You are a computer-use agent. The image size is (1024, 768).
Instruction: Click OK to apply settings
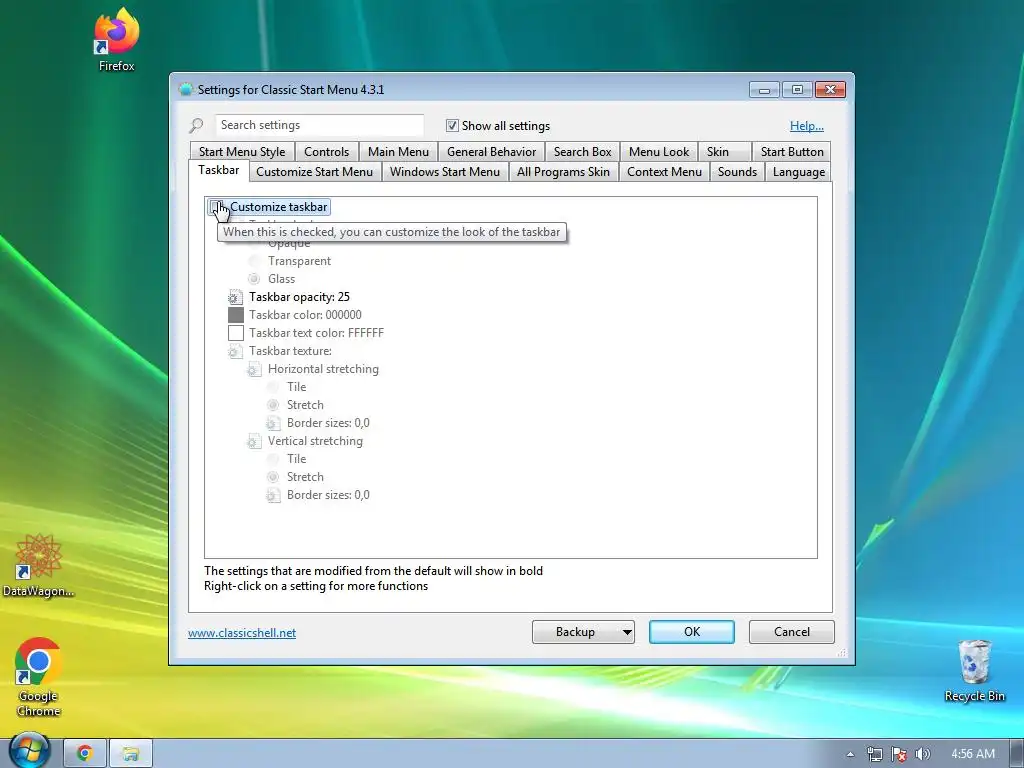tap(692, 632)
